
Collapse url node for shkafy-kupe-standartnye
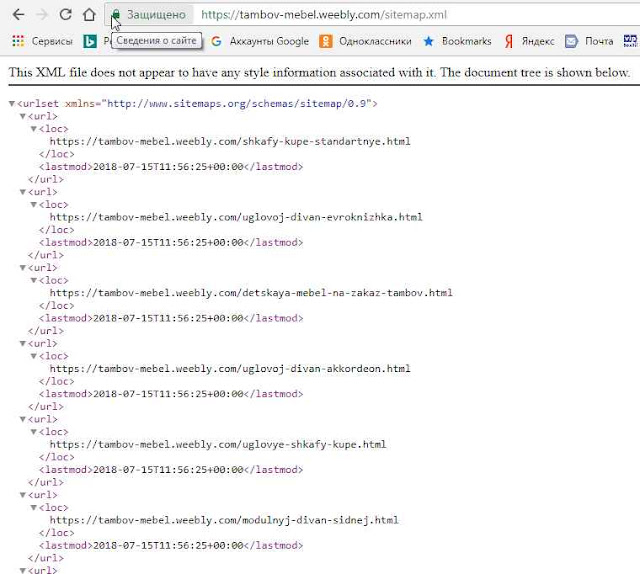23,116
